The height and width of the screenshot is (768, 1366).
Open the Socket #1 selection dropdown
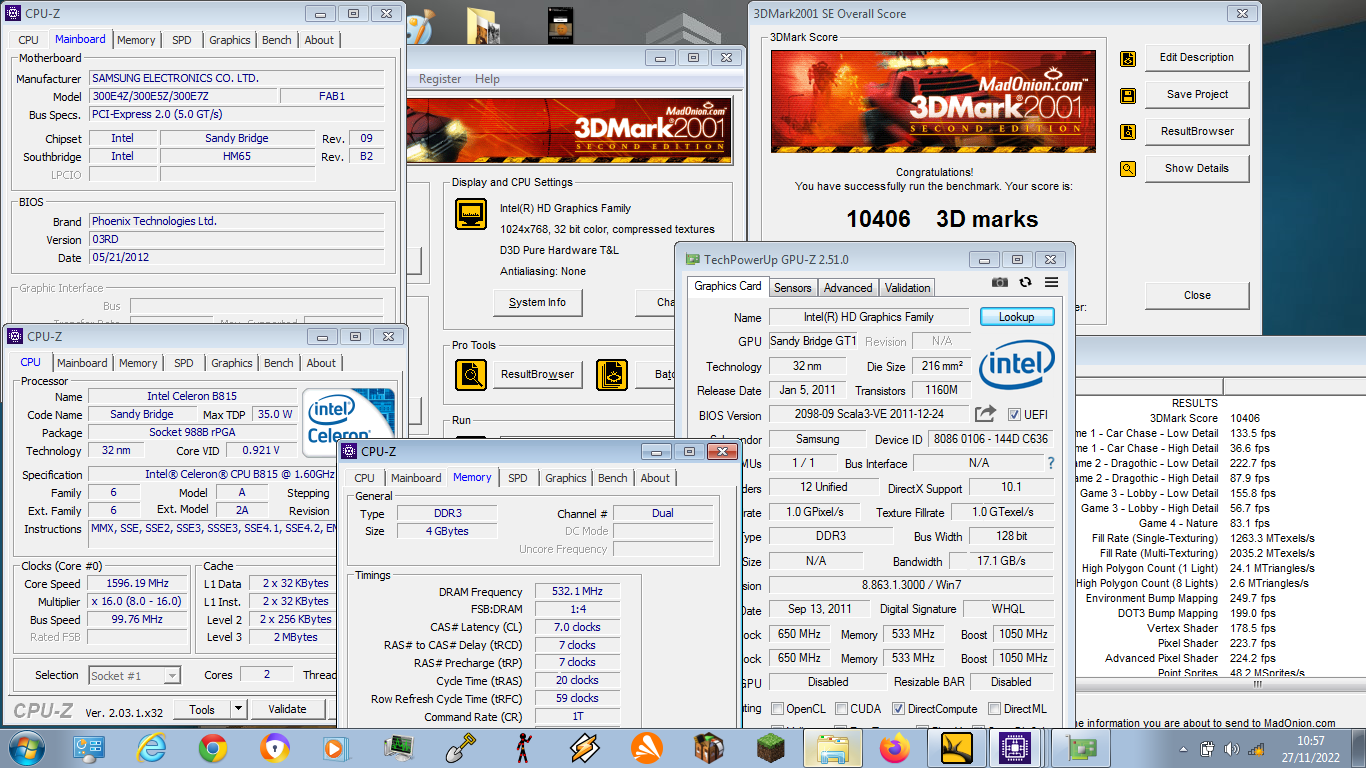tap(135, 675)
